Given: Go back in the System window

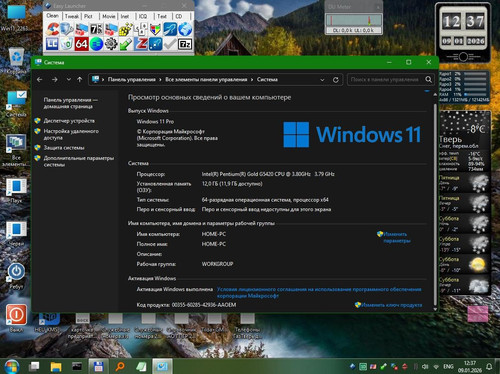Looking at the screenshot, I should pos(39,80).
